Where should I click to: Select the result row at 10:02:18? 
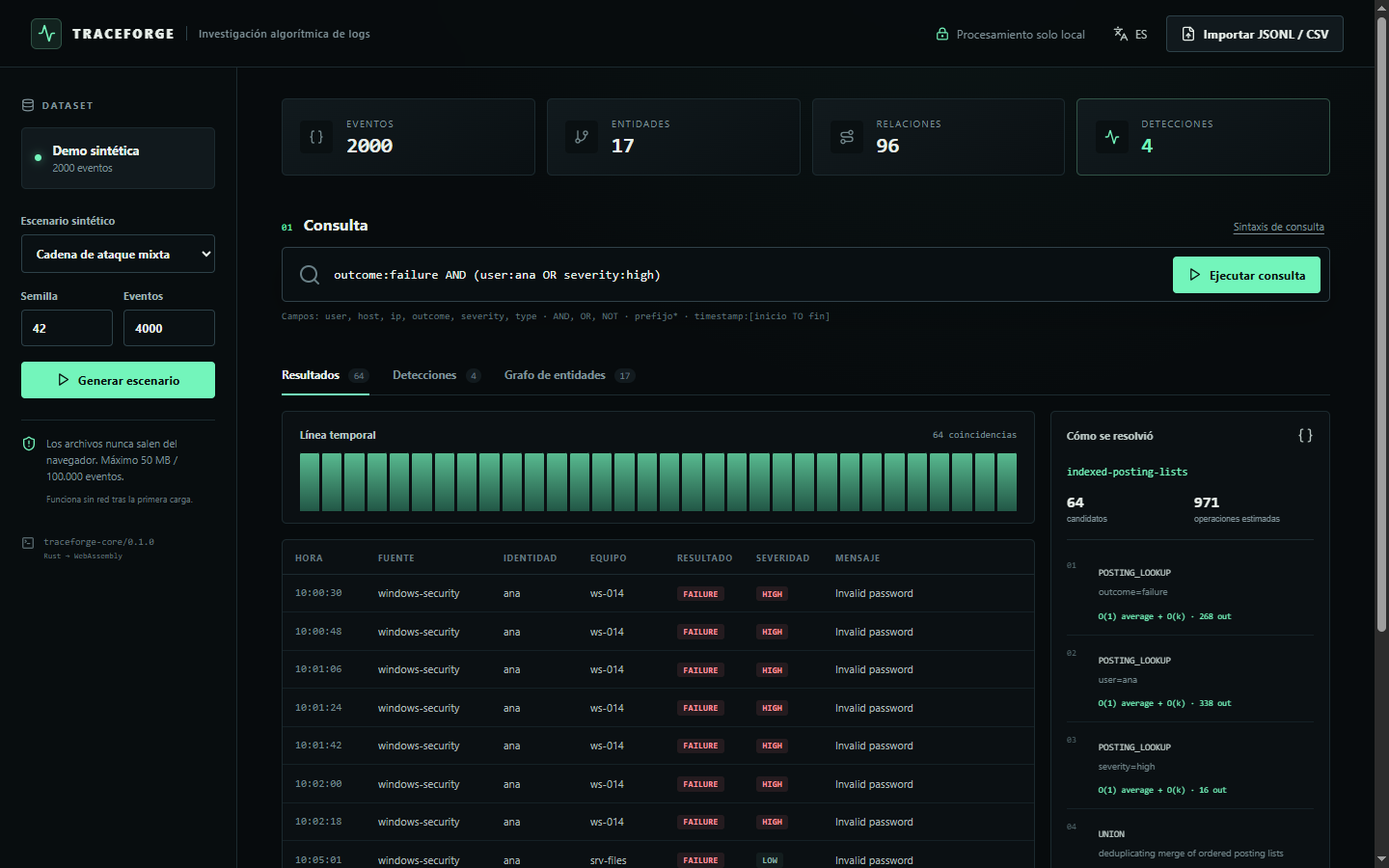coord(658,822)
